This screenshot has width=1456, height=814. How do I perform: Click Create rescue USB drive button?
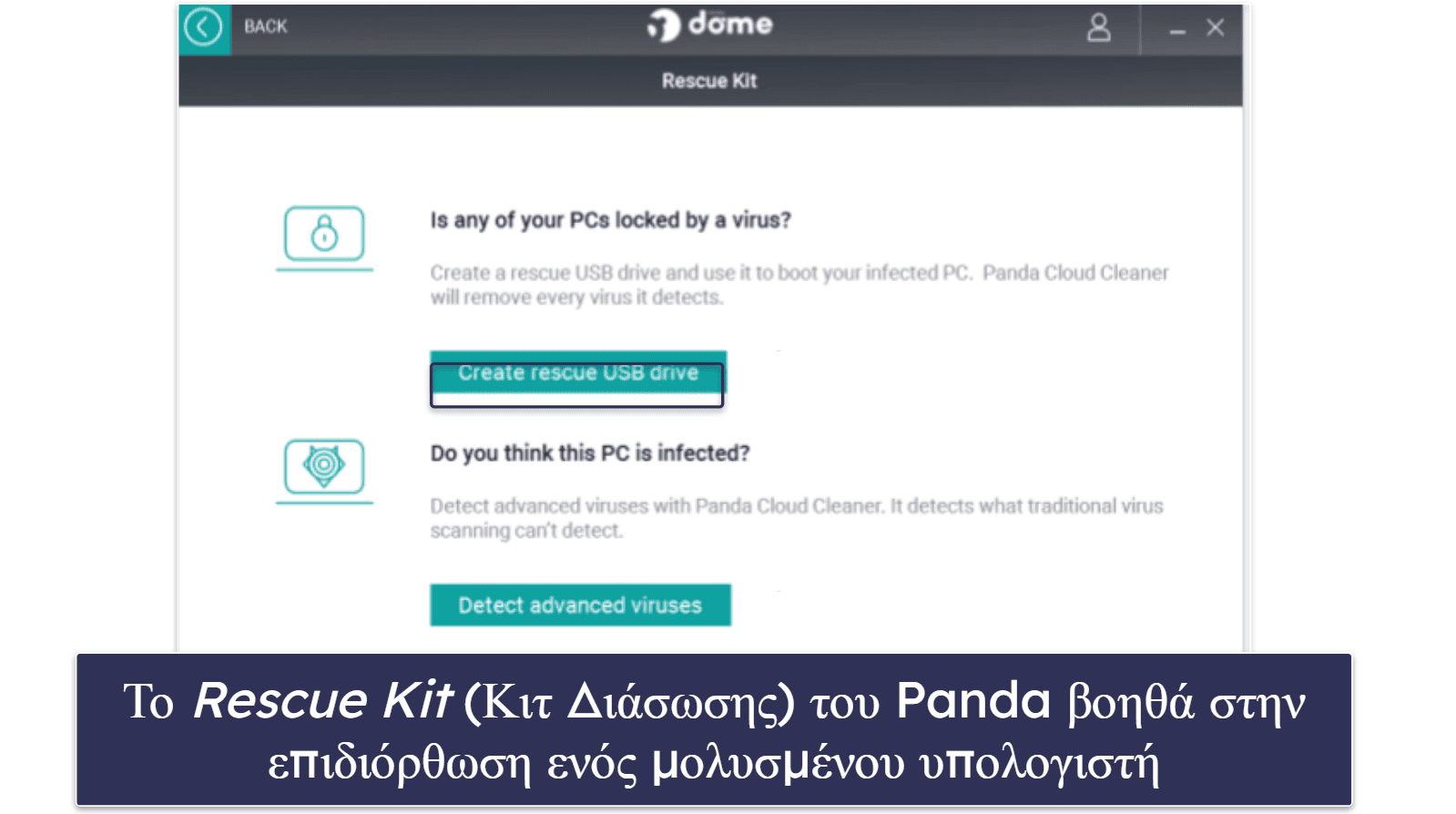(x=578, y=372)
